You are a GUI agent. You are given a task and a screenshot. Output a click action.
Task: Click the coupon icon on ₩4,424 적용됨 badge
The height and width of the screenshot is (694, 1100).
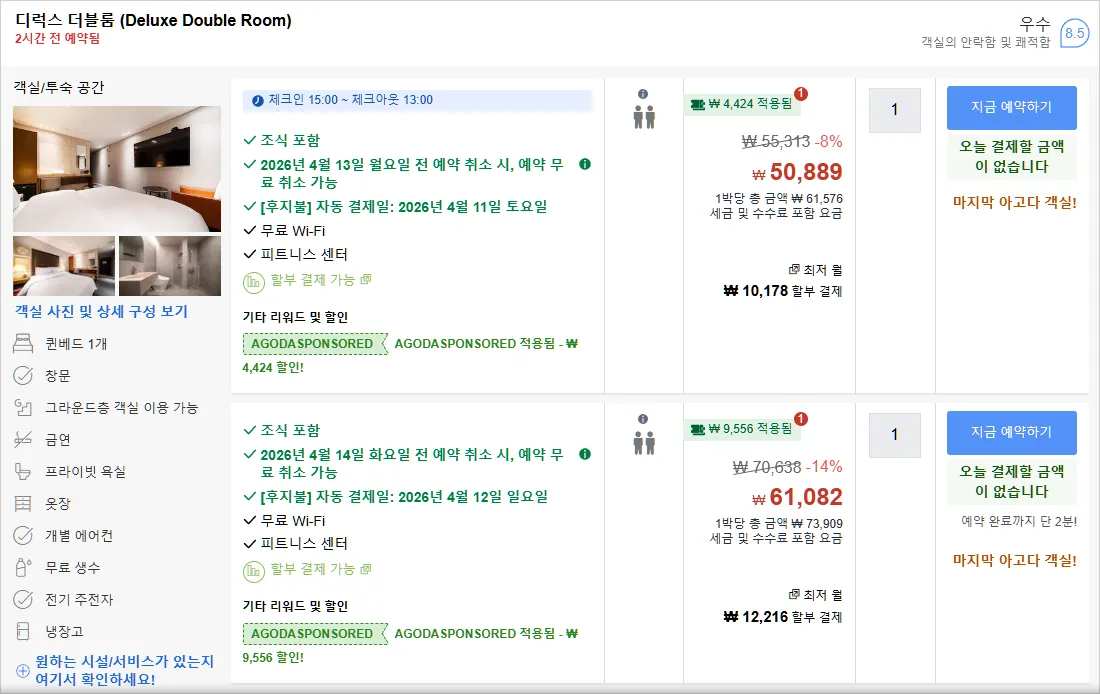tap(697, 105)
